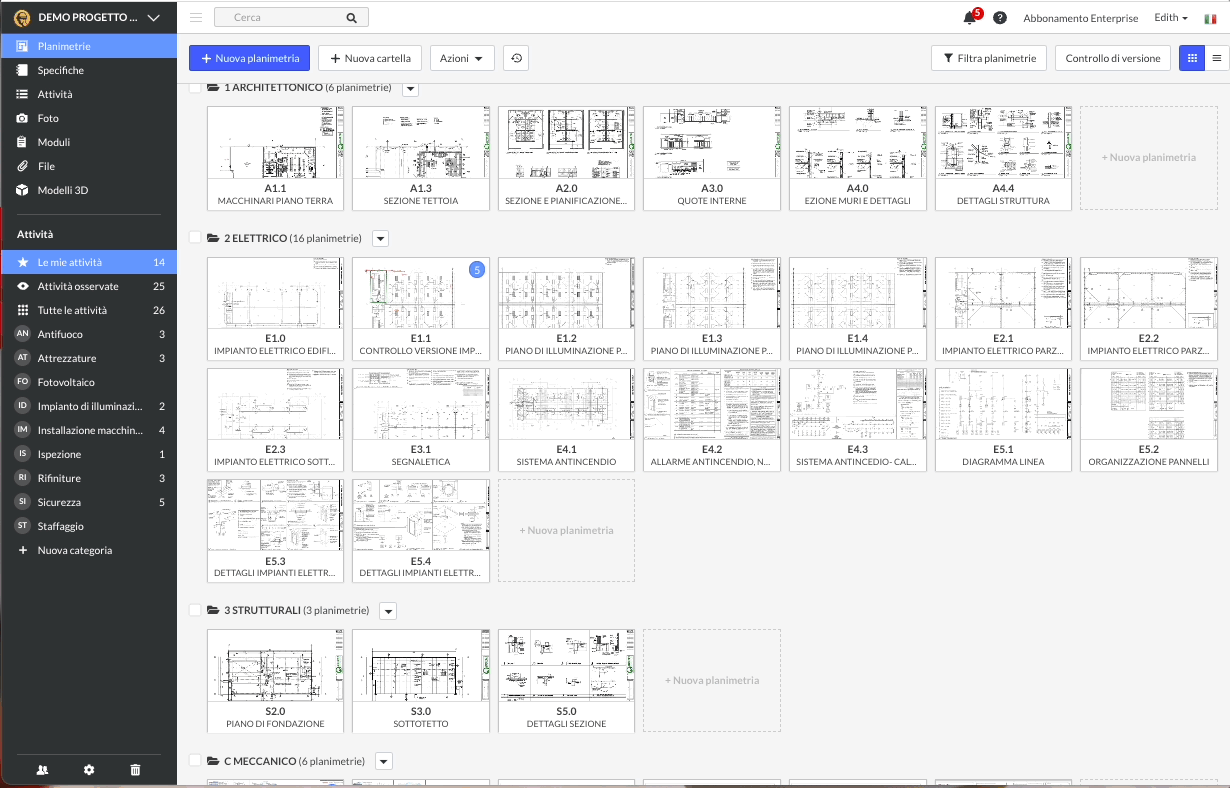Screen dimensions: 1230x788
Task: Click the AN Antifuoco category badge
Action: click(x=22, y=334)
